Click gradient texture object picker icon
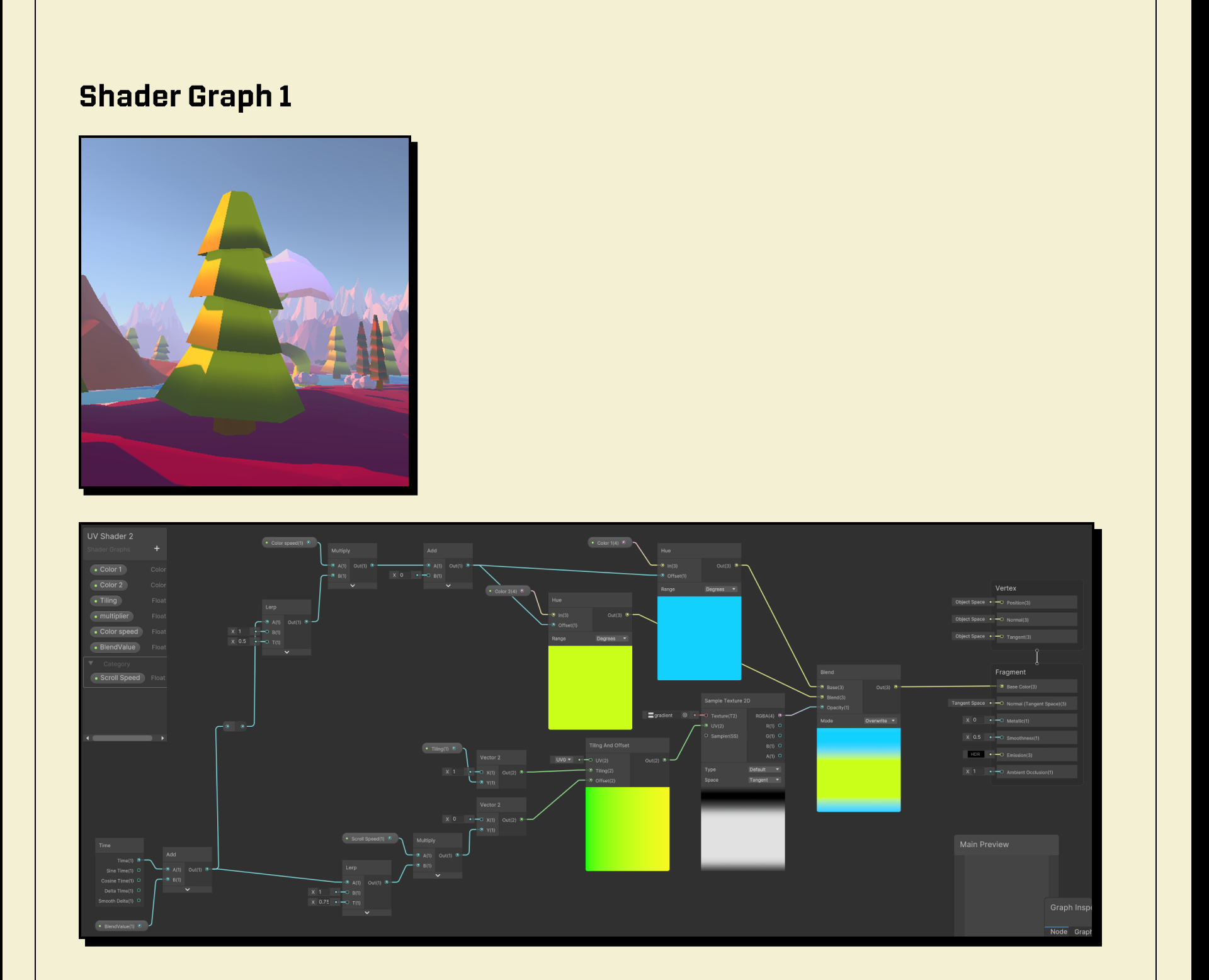 pos(685,715)
